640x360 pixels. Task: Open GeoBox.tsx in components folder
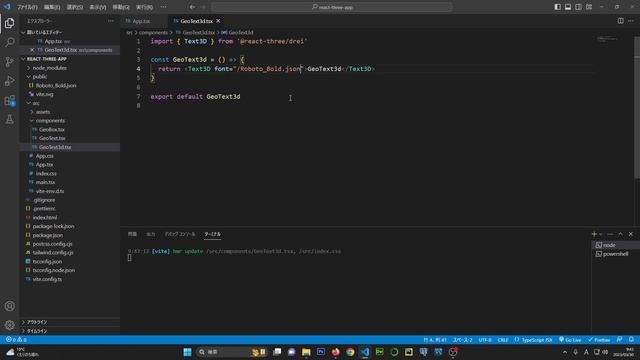pos(52,129)
